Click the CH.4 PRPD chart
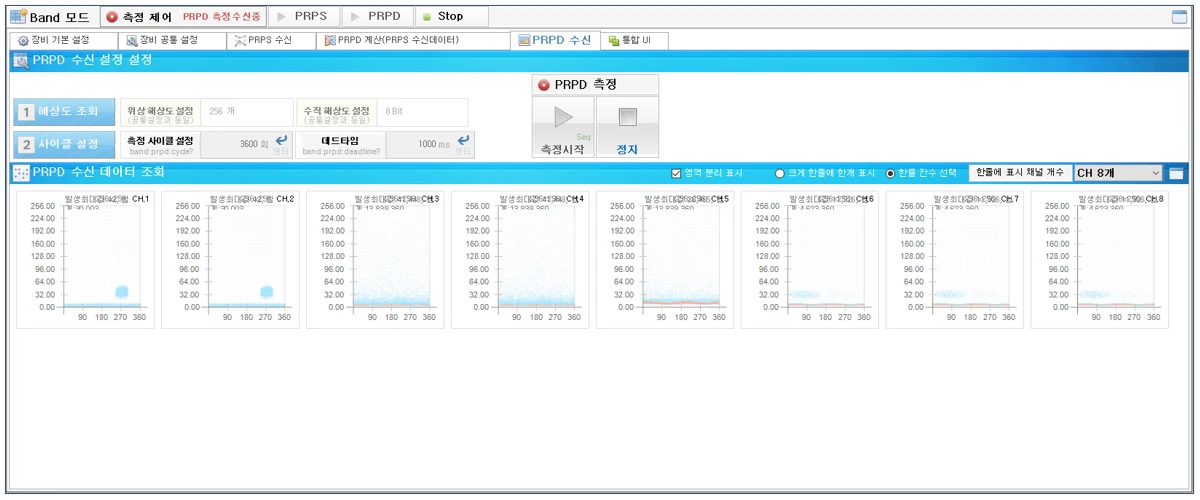Image resolution: width=1200 pixels, height=500 pixels. pyautogui.click(x=520, y=260)
